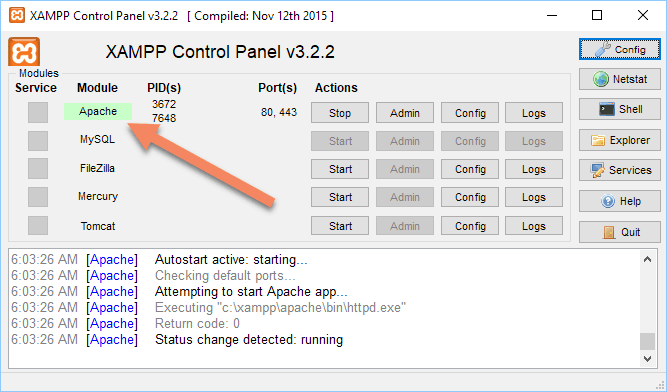The height and width of the screenshot is (392, 667).
Task: Quit XAMPP using the door icon
Action: 620,232
